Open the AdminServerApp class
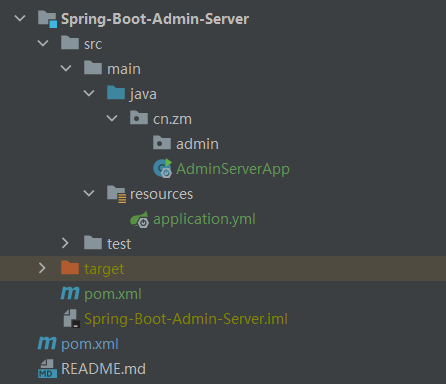 coord(233,169)
